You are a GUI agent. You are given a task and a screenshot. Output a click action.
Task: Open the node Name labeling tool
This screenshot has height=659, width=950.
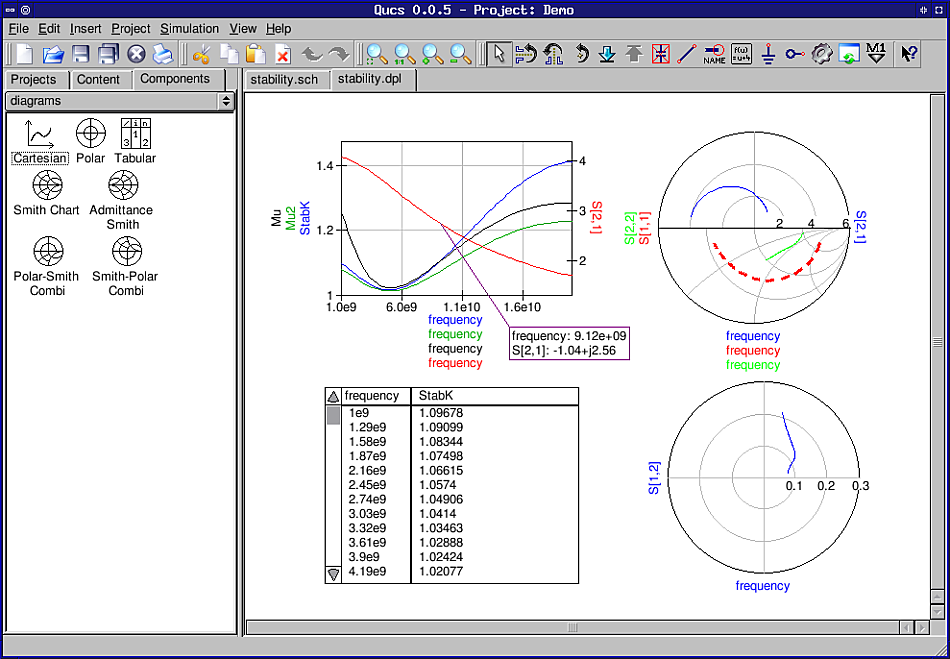coord(714,55)
